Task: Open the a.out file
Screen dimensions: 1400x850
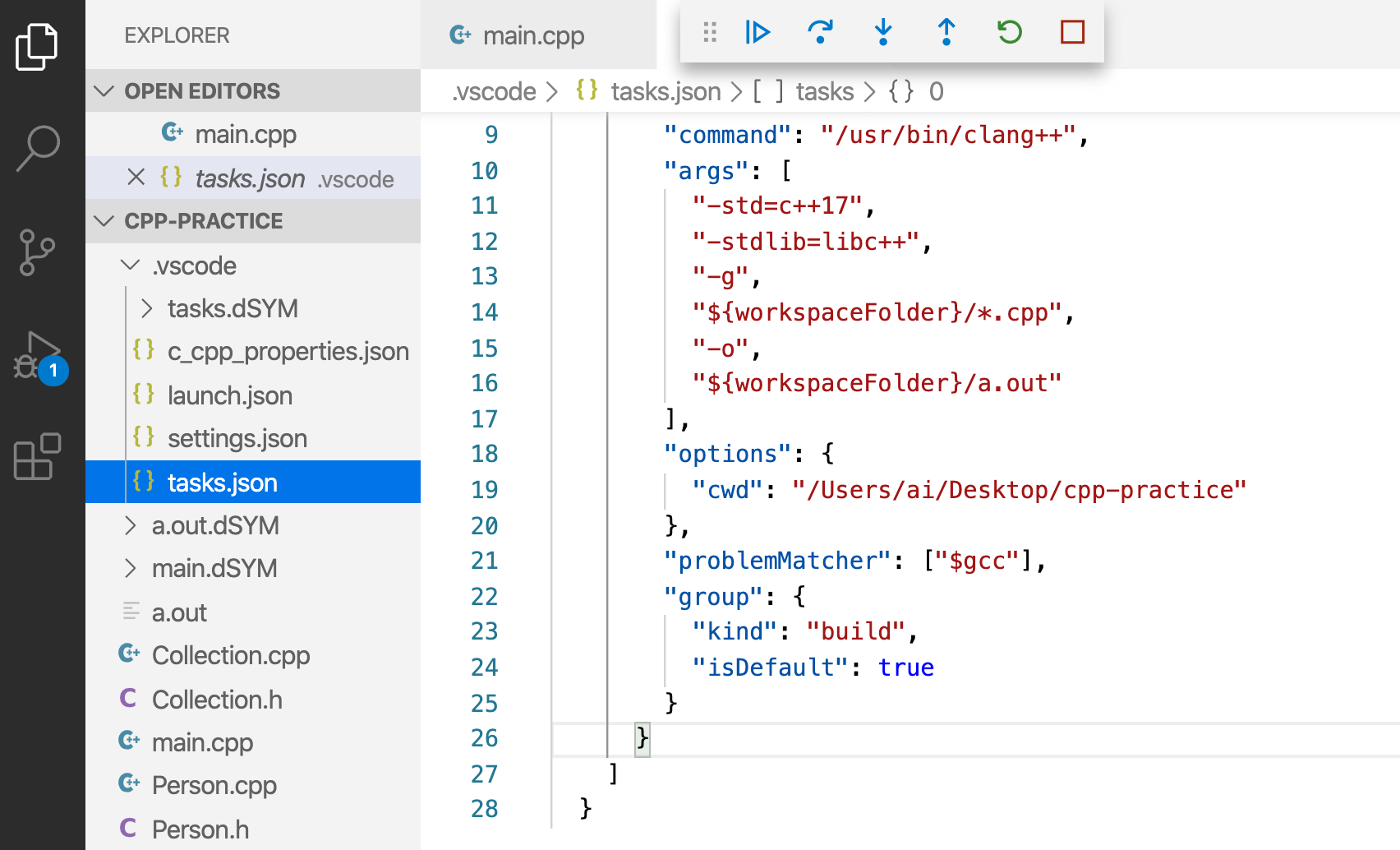Action: [253, 612]
